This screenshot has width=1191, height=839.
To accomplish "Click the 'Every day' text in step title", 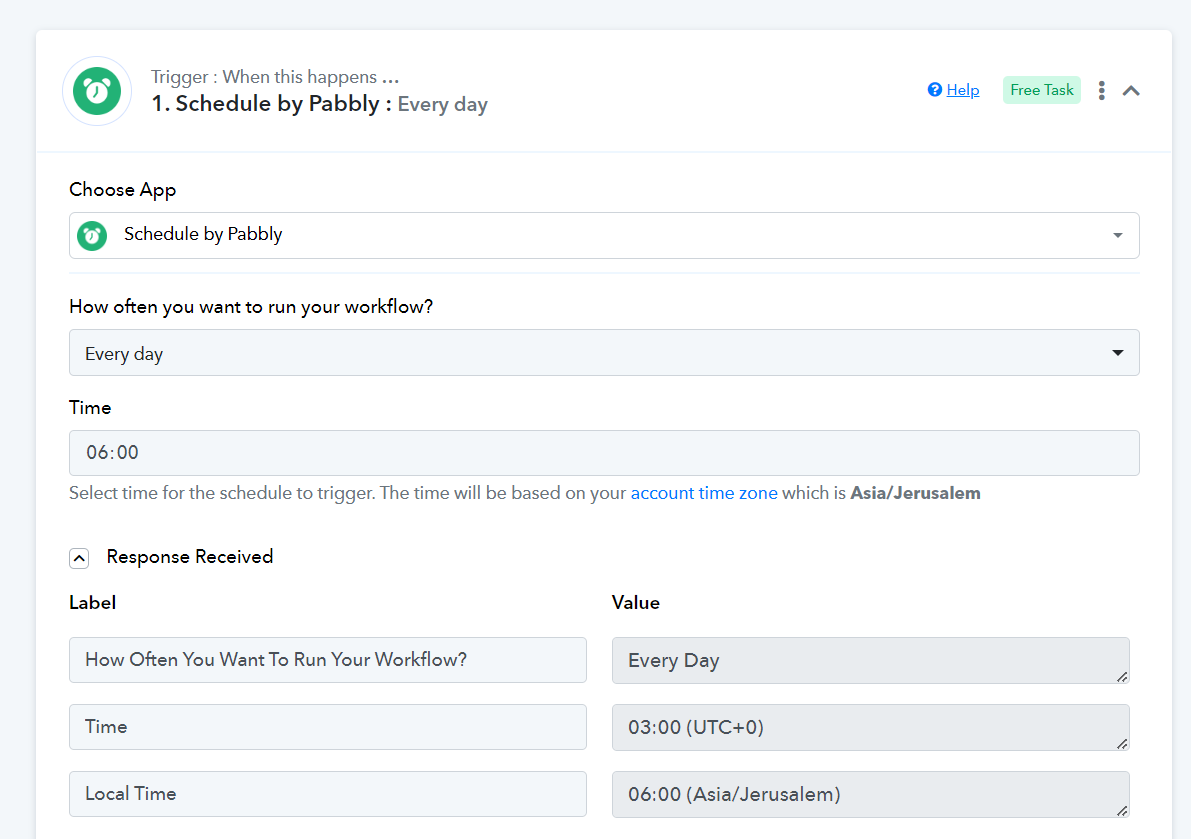I will point(443,105).
